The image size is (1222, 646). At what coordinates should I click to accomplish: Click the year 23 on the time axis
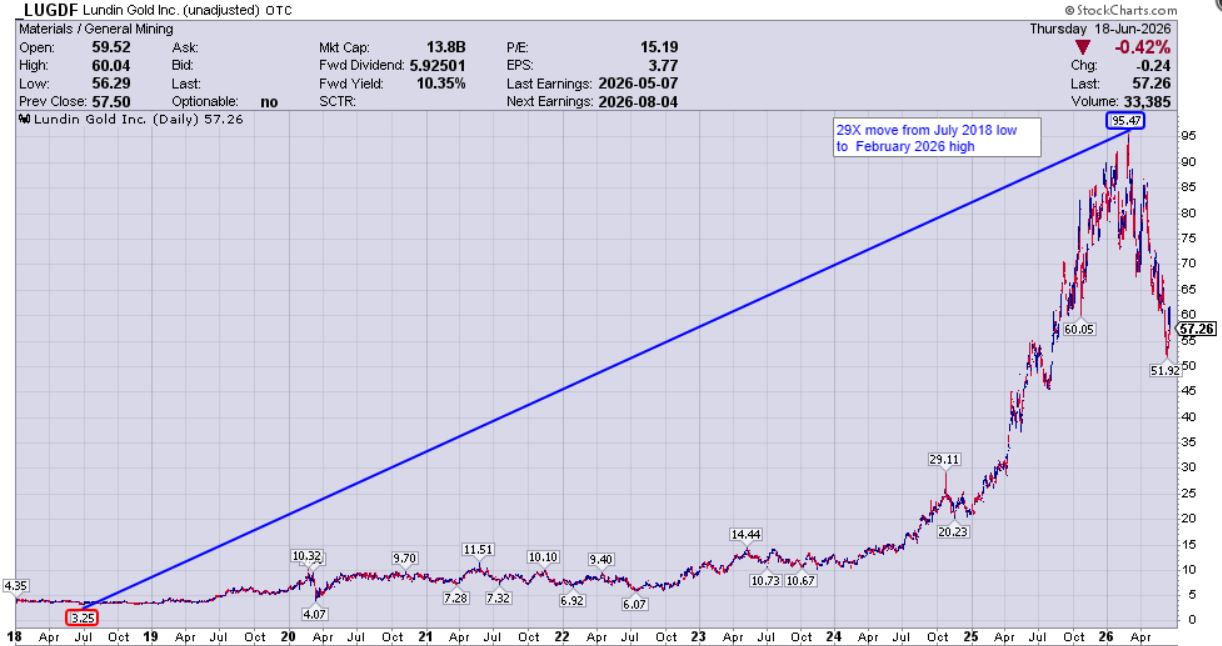pyautogui.click(x=698, y=635)
